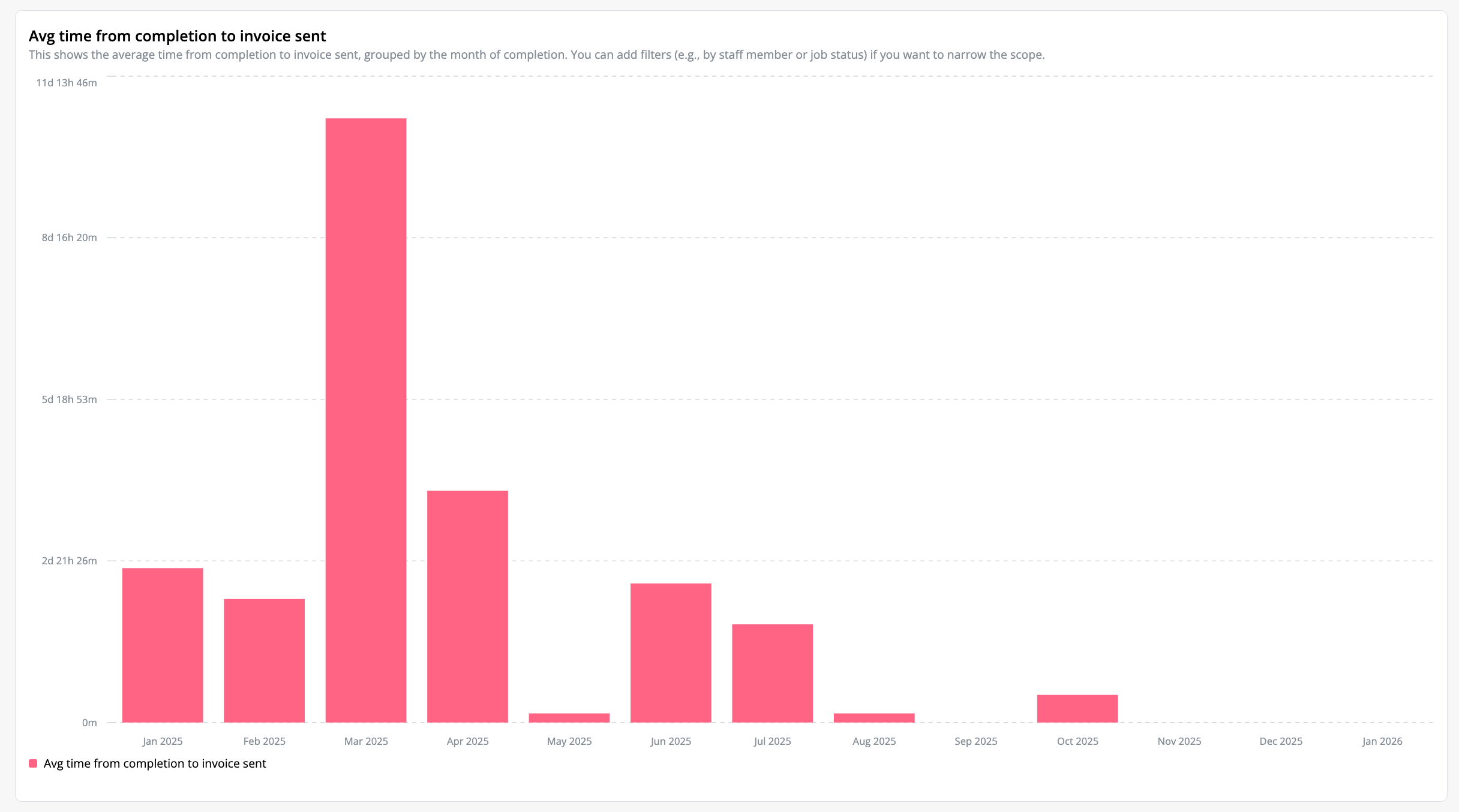Click the Mar 2025 bar
Viewport: 1459px width, 812px height.
click(366, 420)
